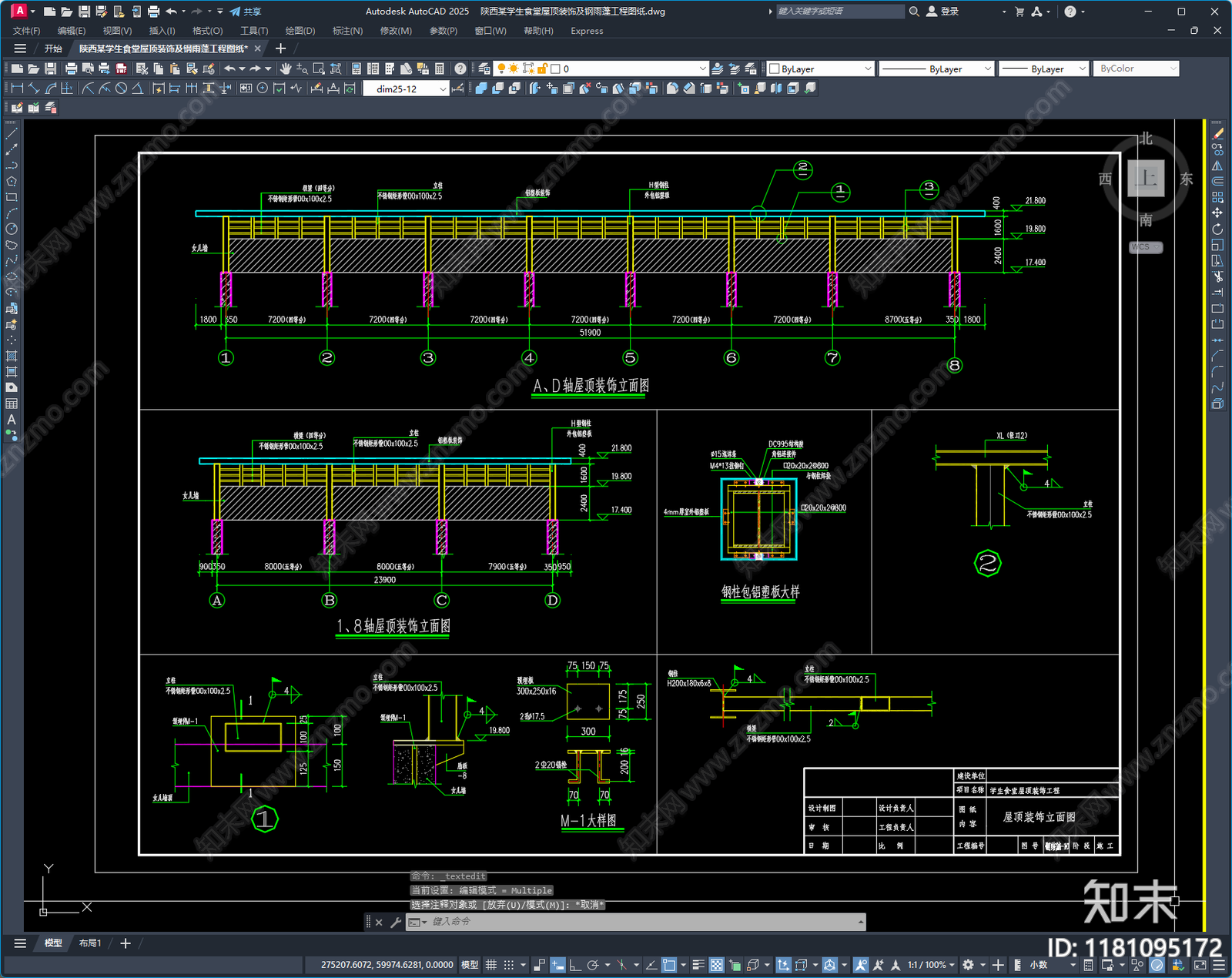The height and width of the screenshot is (978, 1232).
Task: Open the 绘图(D) draw menu
Action: [x=300, y=31]
